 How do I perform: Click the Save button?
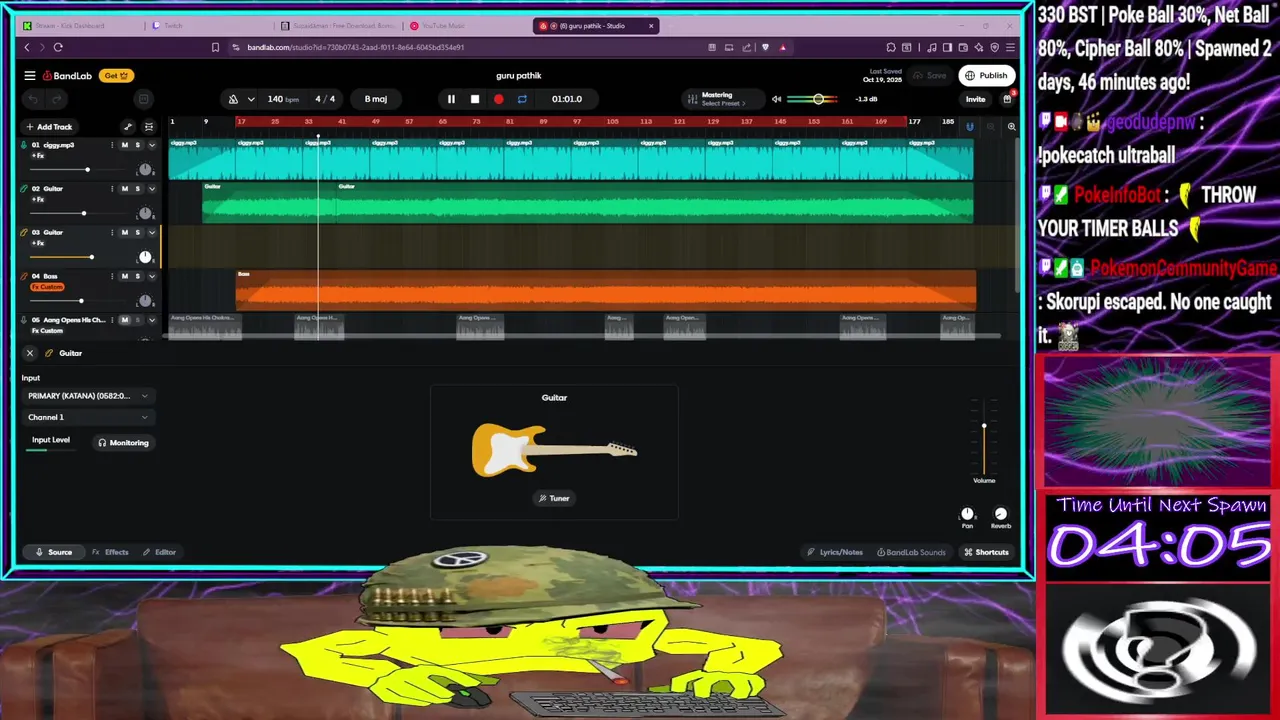point(930,75)
